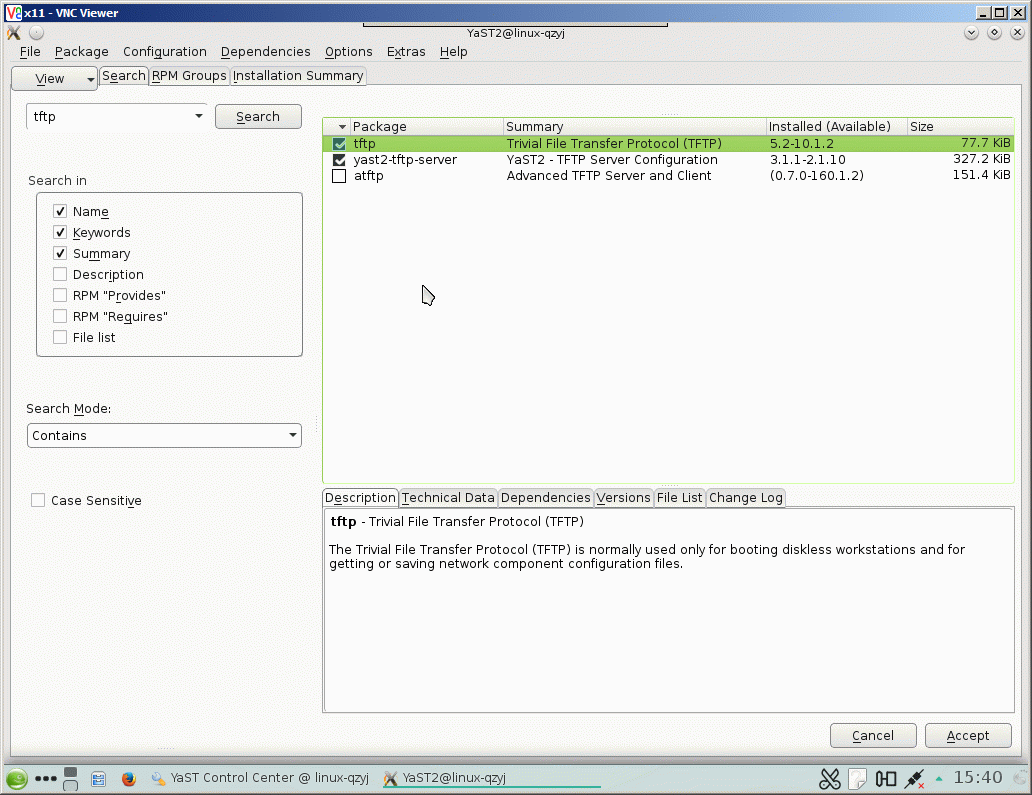Open the Dependencies menu
This screenshot has height=795, width=1032.
(265, 51)
